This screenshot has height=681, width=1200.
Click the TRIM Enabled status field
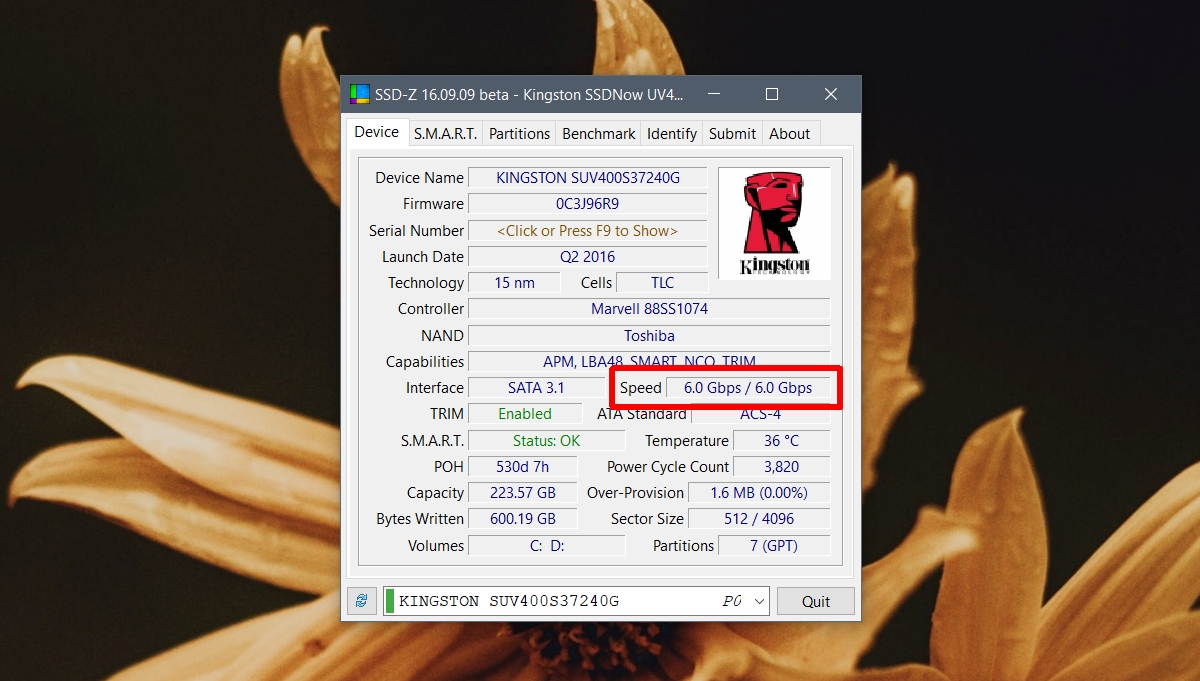[526, 413]
